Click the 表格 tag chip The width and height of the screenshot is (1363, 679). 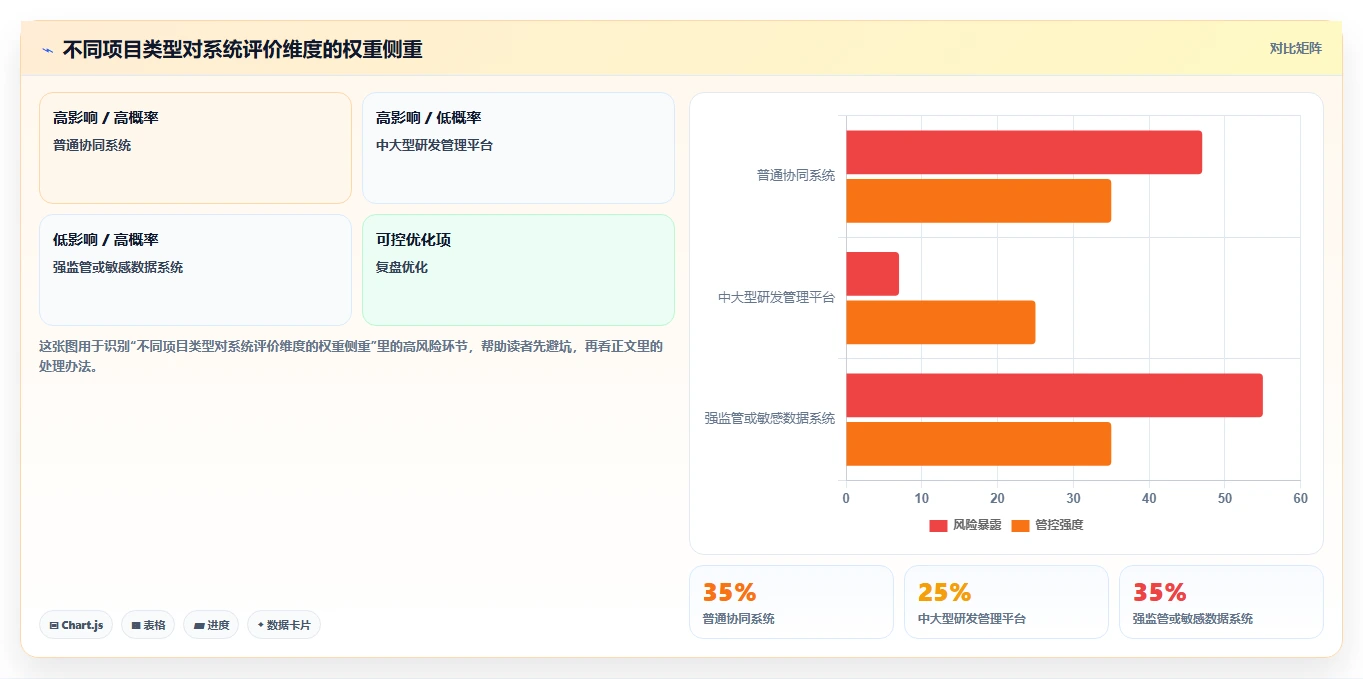pos(148,625)
